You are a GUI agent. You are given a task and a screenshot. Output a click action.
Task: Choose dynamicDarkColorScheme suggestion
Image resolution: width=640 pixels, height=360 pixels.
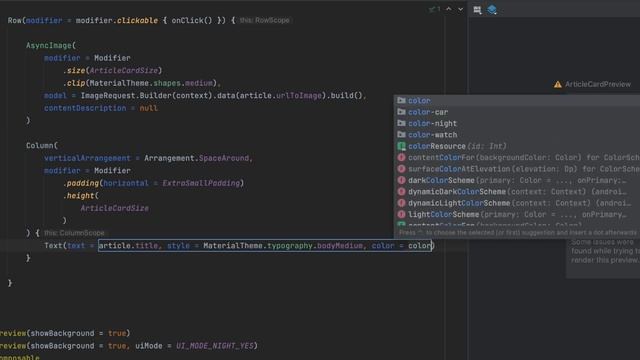[x=517, y=192]
